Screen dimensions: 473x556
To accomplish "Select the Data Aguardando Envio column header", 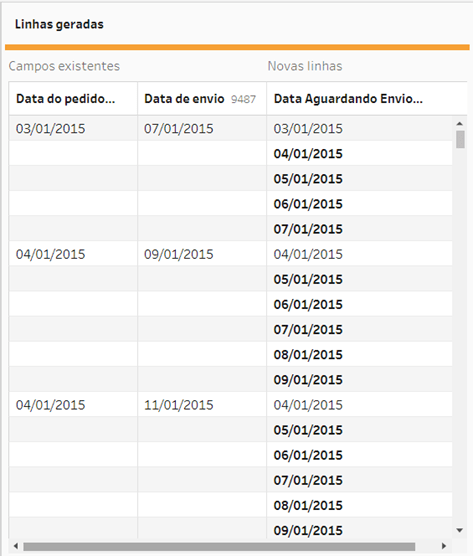I will [x=367, y=99].
